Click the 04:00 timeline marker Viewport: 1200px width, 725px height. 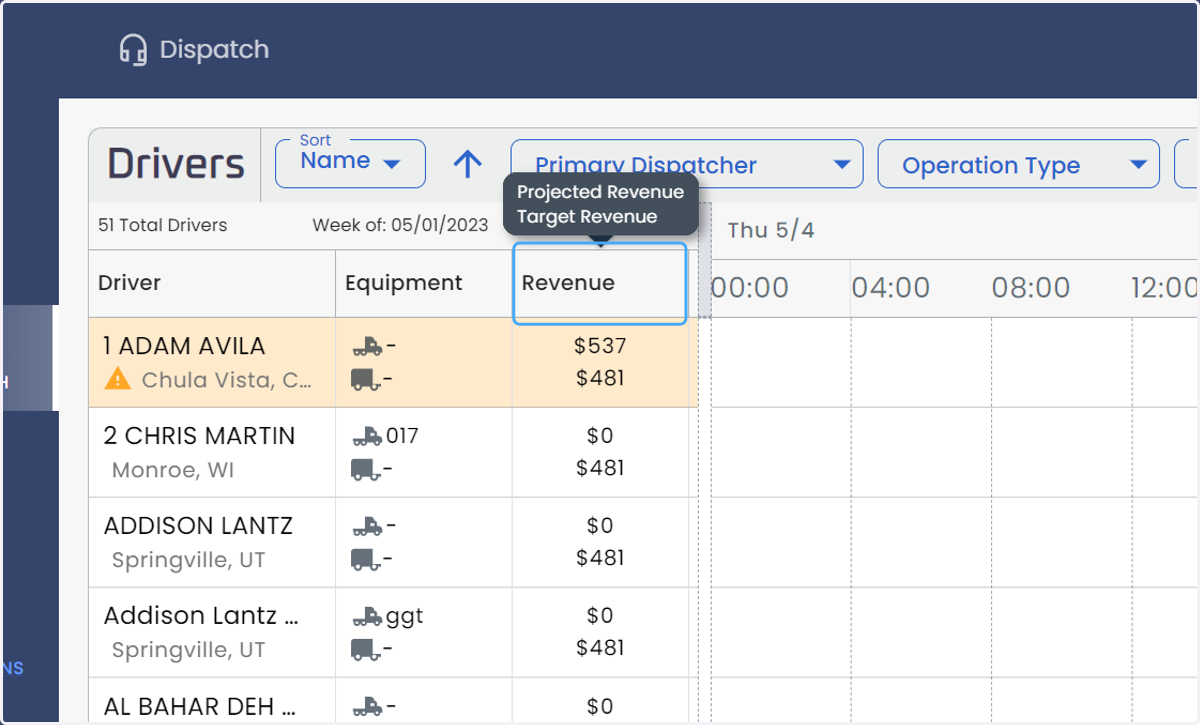891,289
